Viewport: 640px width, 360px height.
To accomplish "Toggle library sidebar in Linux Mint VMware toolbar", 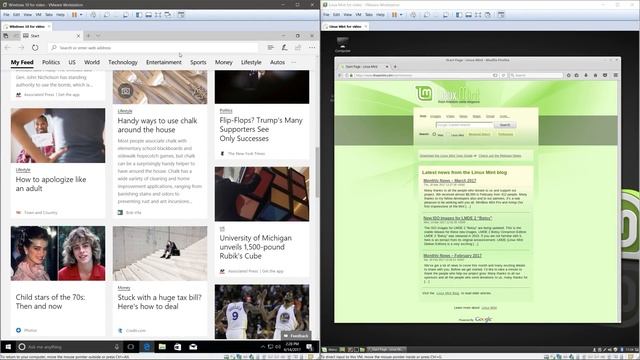I will click(459, 15).
